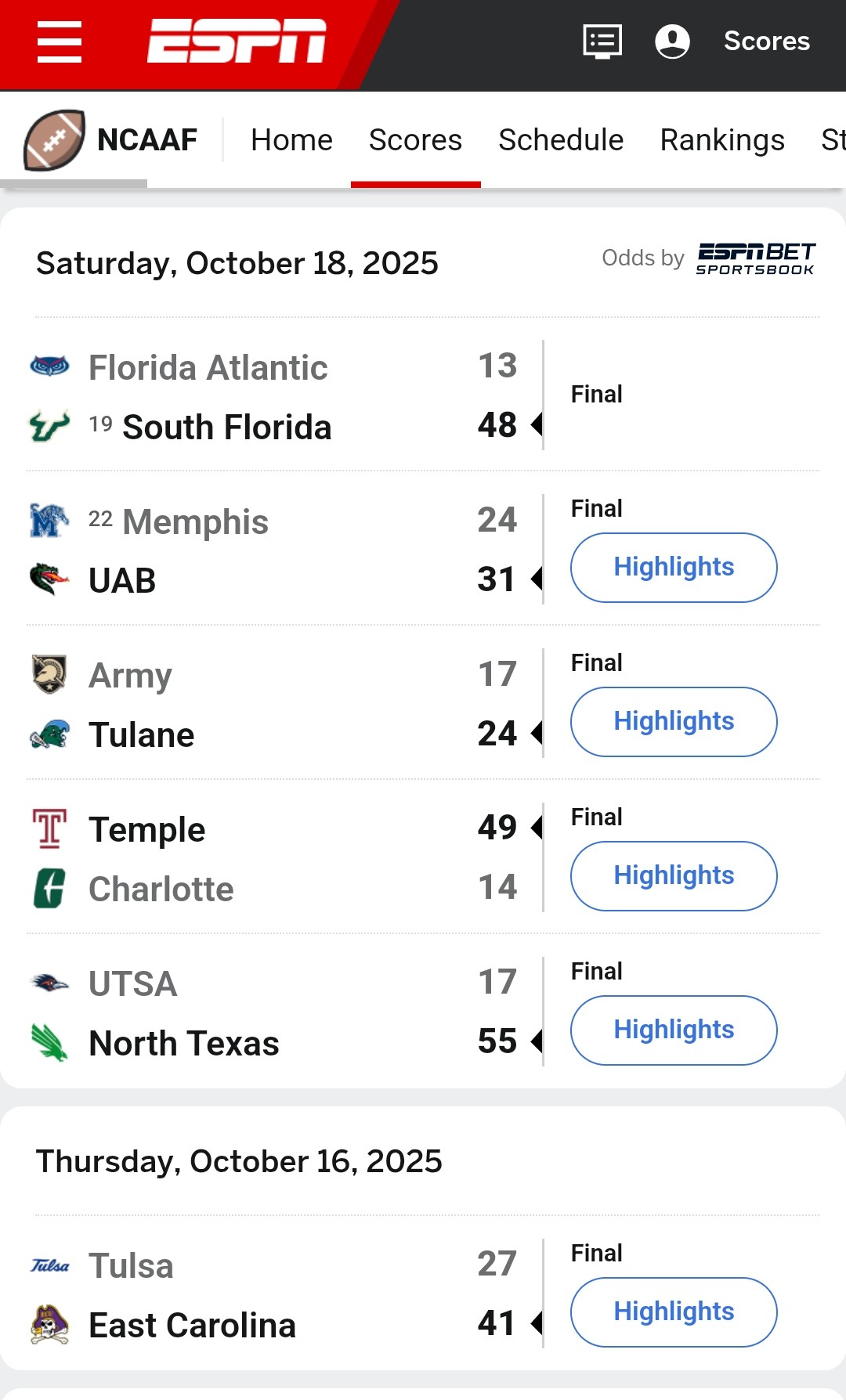Watch Highlights for Army vs Tulane
The width and height of the screenshot is (846, 1400).
tap(674, 722)
